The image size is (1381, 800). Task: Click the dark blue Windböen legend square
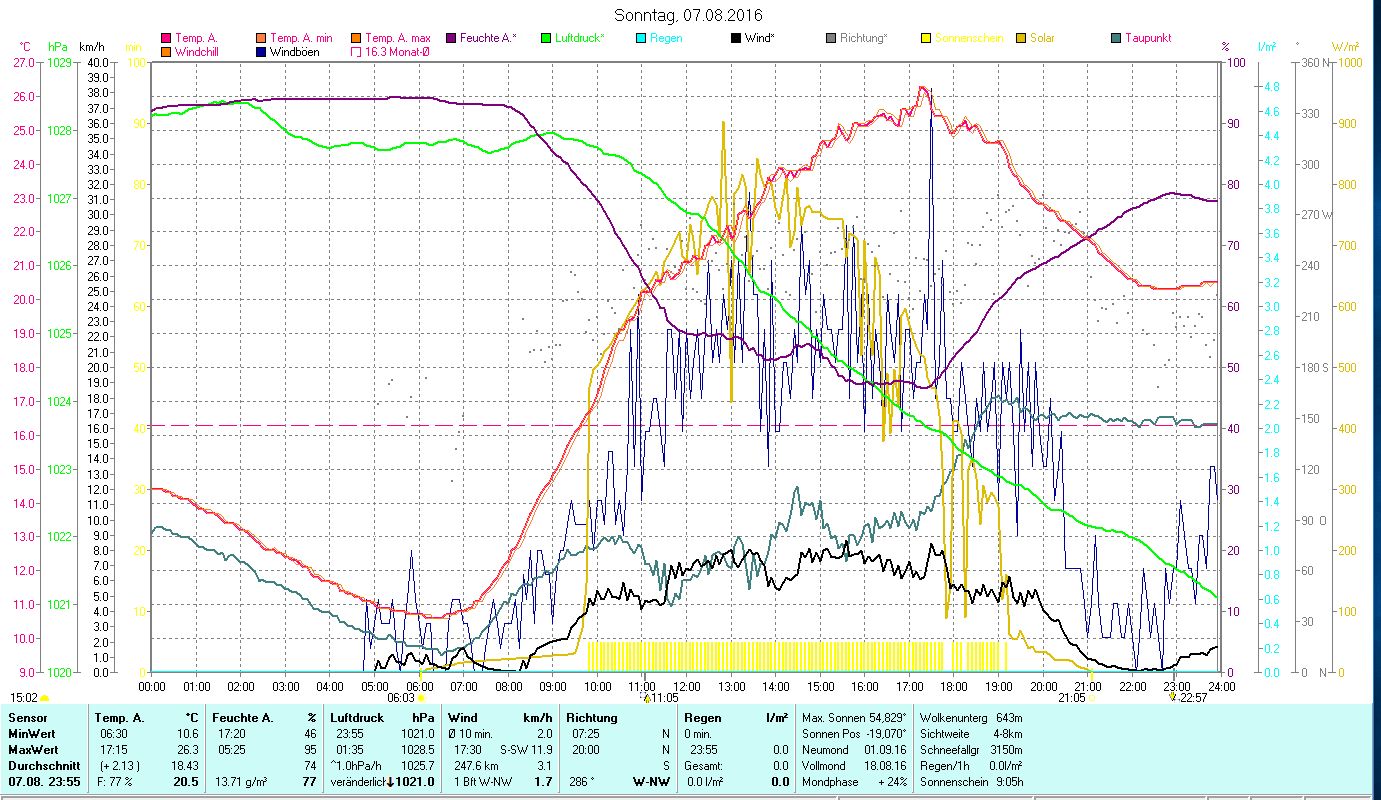tap(261, 52)
